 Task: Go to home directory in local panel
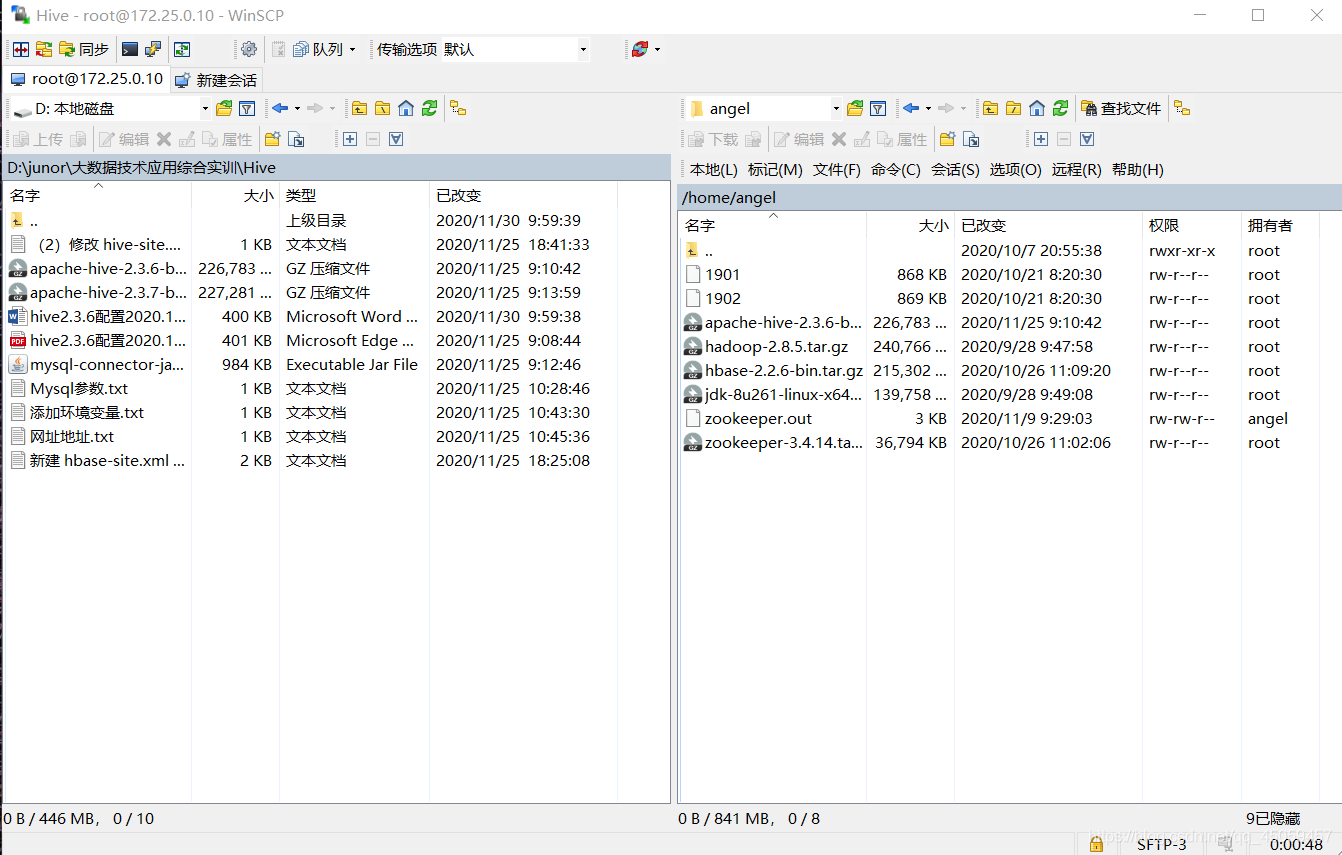(406, 108)
